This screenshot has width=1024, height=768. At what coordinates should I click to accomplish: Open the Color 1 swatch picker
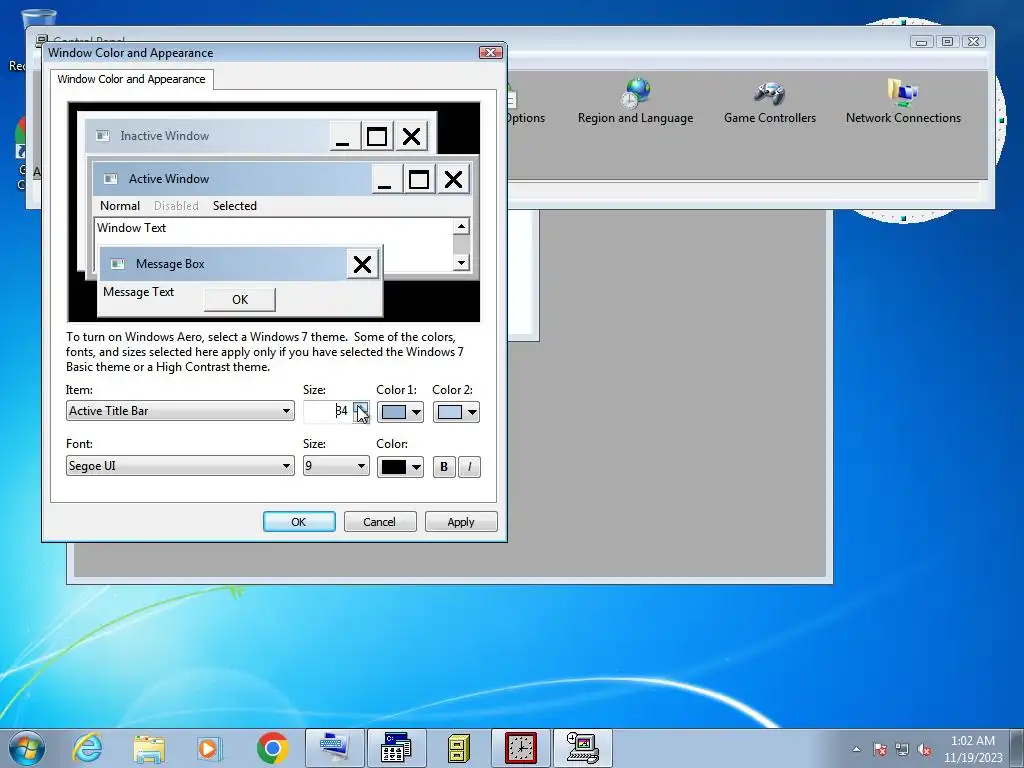pyautogui.click(x=400, y=412)
